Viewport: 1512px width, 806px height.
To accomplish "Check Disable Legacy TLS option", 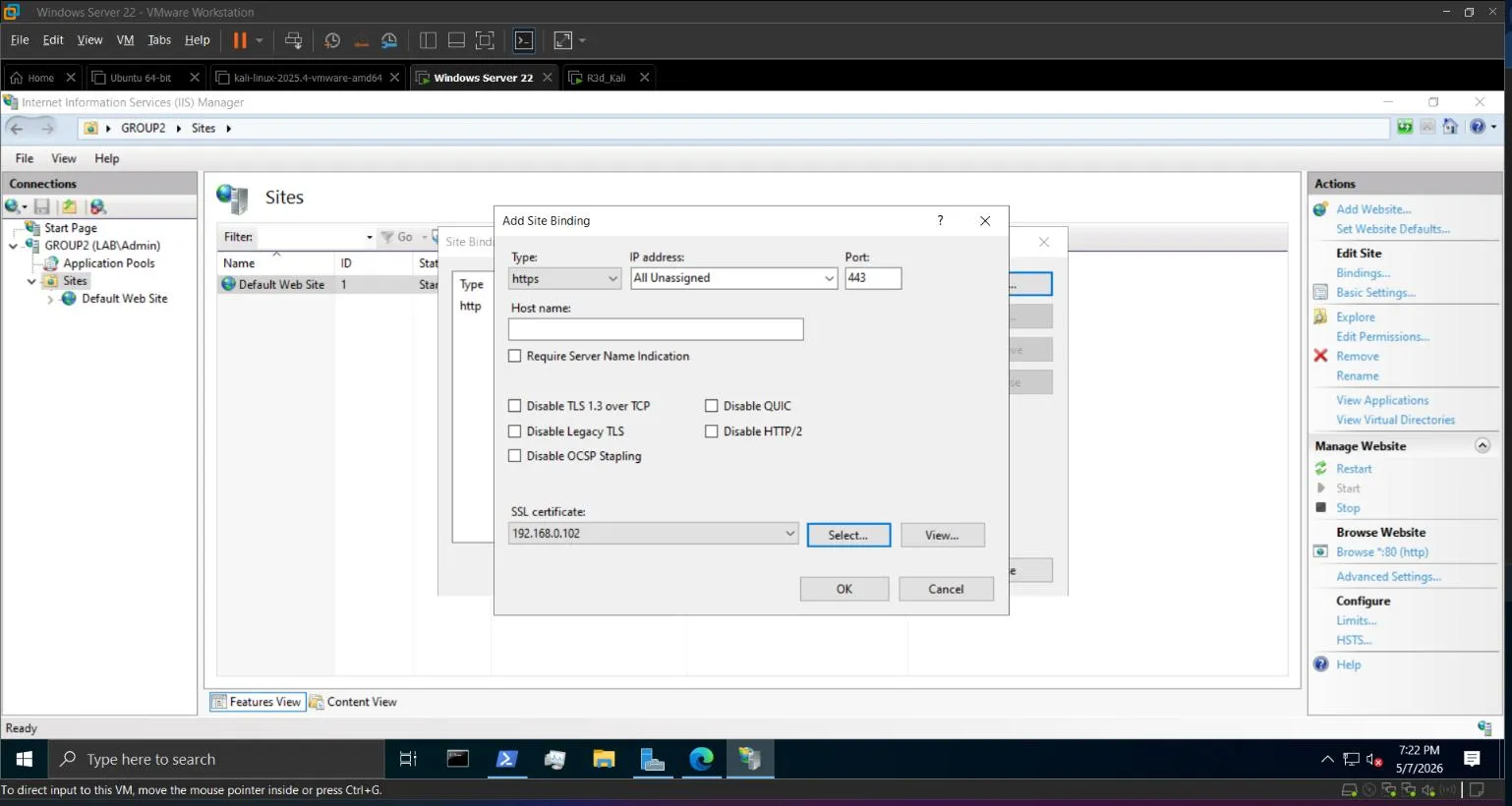I will click(x=514, y=431).
